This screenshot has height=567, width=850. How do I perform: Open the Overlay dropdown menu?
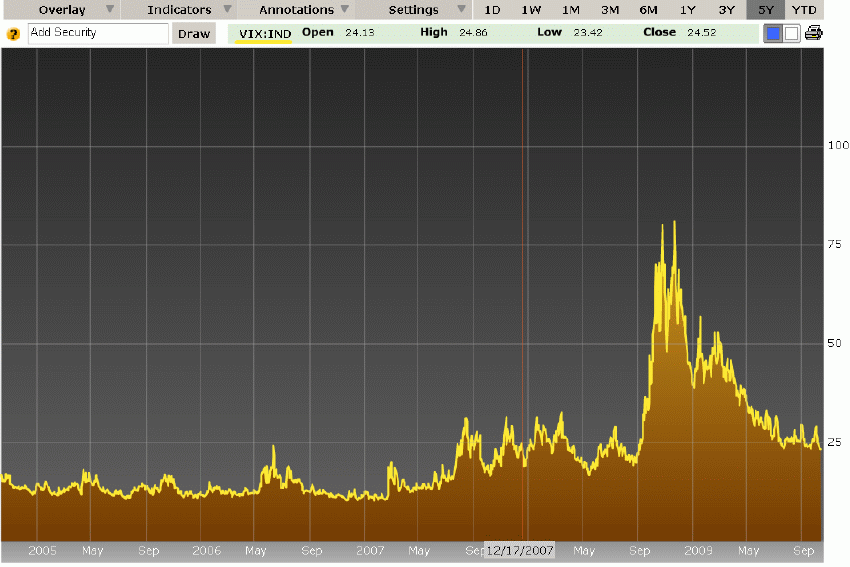tap(60, 10)
